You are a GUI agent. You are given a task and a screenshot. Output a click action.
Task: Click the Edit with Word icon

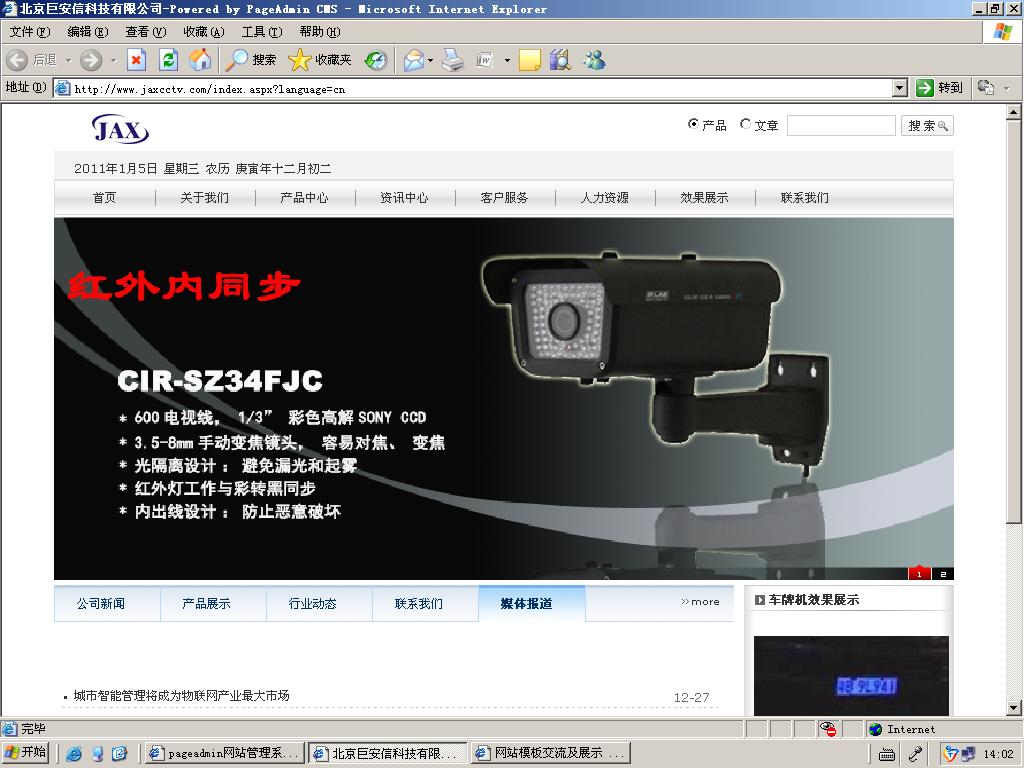coord(485,60)
